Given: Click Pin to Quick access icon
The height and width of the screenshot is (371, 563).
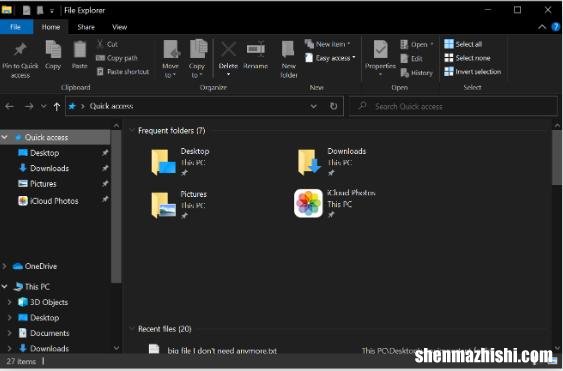Looking at the screenshot, I should (20, 49).
